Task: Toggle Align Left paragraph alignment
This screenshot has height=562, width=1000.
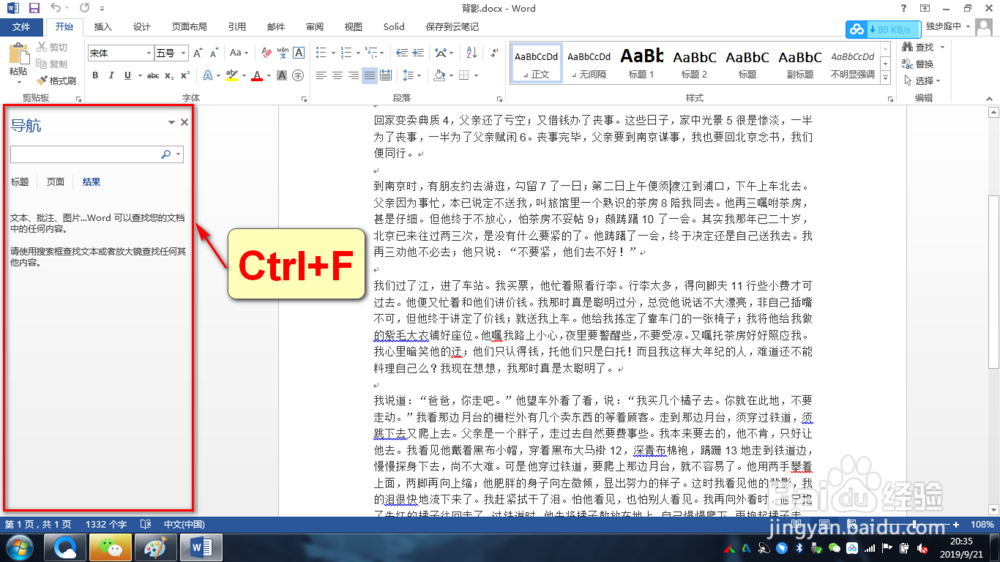Action: 321,76
